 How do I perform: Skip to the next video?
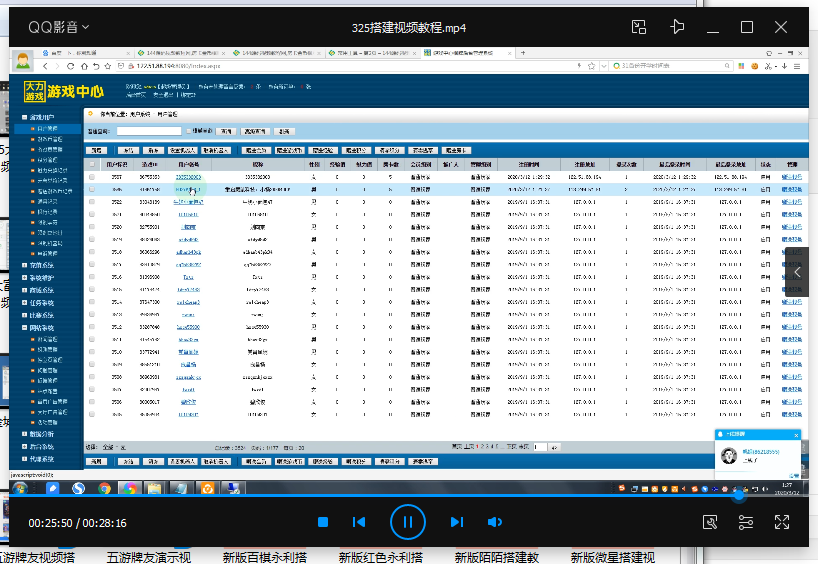[x=457, y=522]
